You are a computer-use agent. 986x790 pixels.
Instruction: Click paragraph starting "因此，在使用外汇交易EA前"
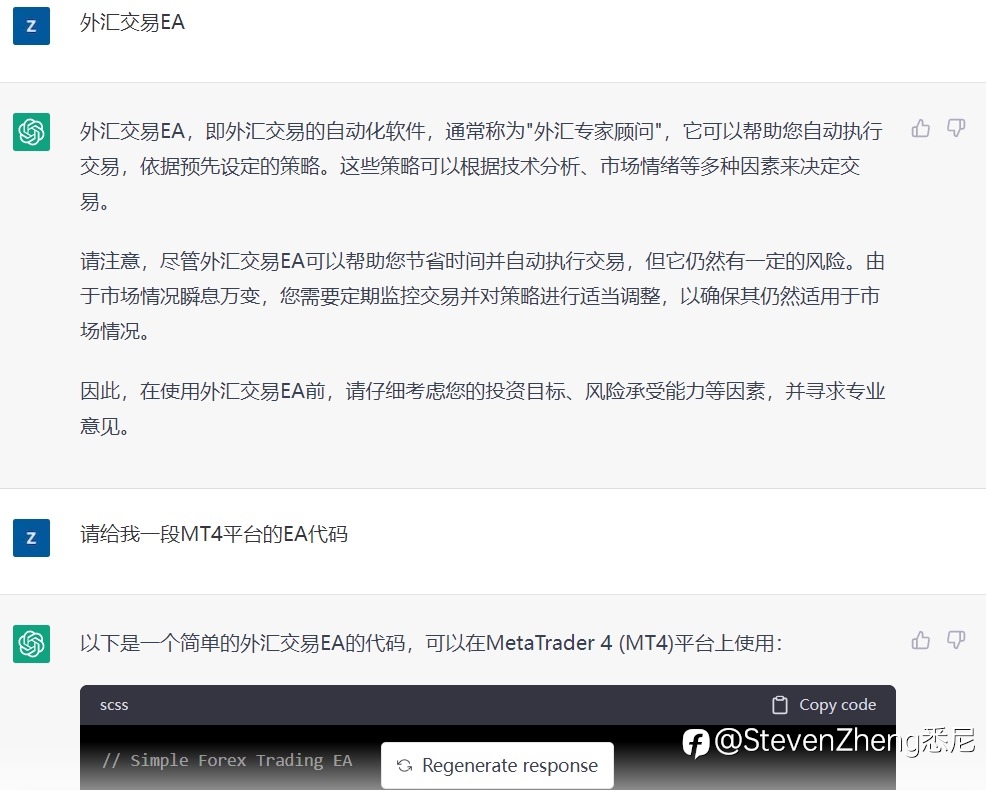(482, 408)
